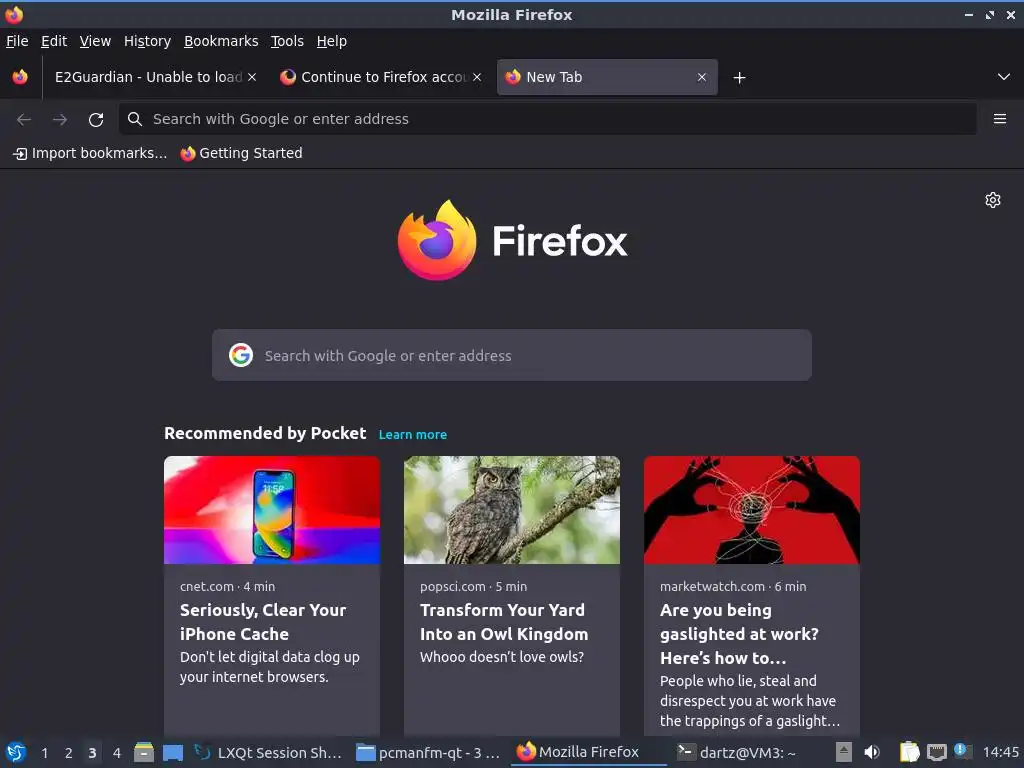Switch to Continue to Firefox account tab
The height and width of the screenshot is (768, 1024).
pos(382,77)
